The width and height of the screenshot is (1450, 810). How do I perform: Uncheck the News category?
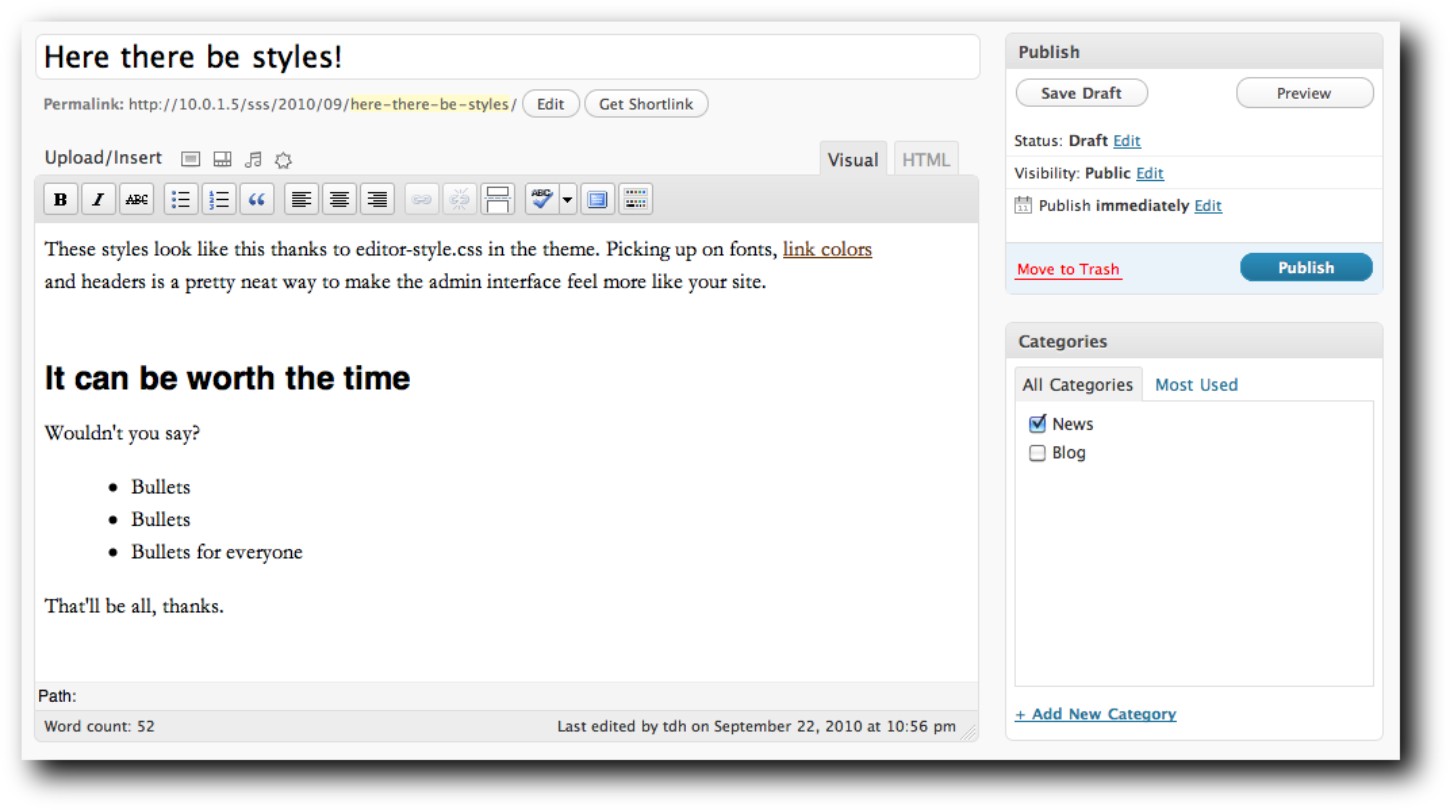click(1037, 424)
